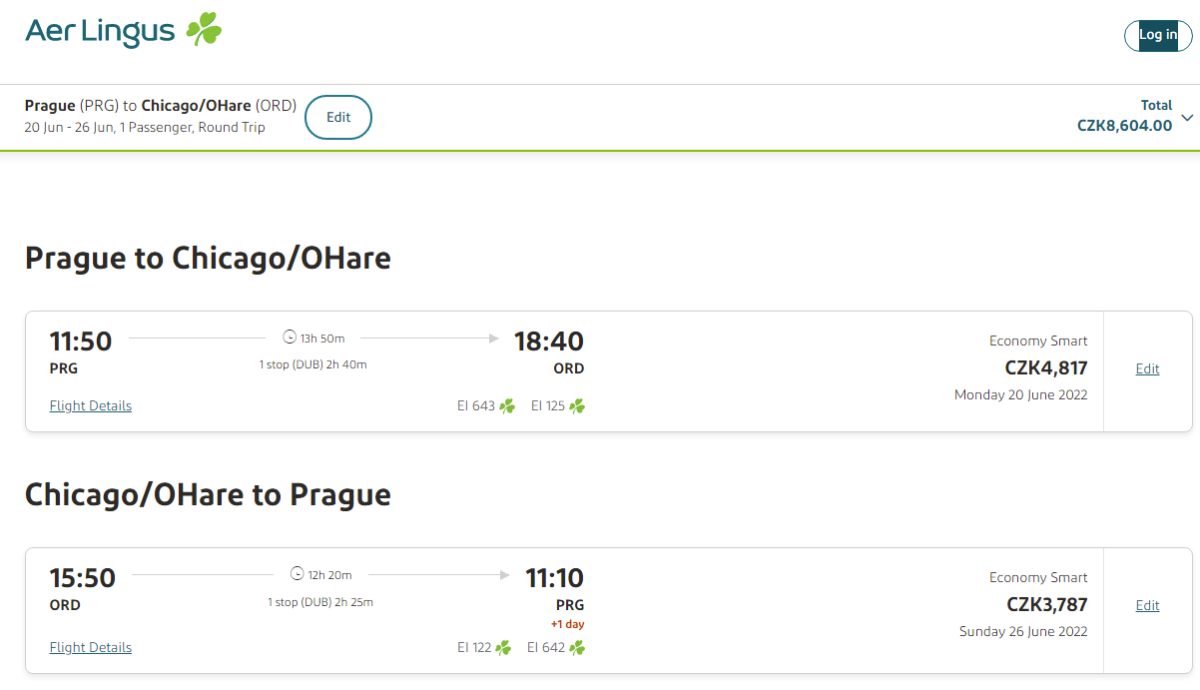The width and height of the screenshot is (1200, 690).
Task: Click the Aer Lingus shamrock logo
Action: coord(204,30)
